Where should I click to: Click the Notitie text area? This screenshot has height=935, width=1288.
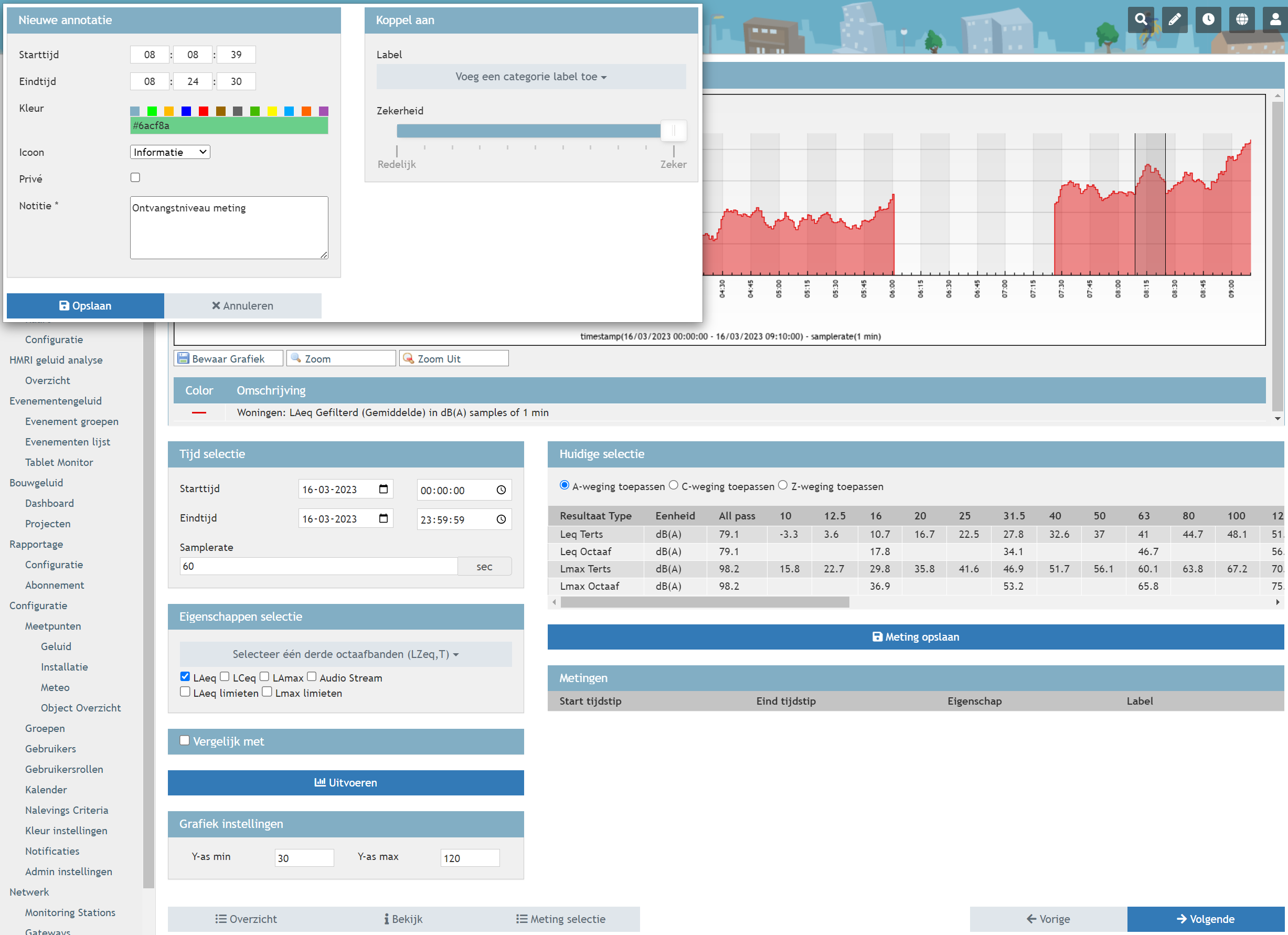point(229,228)
